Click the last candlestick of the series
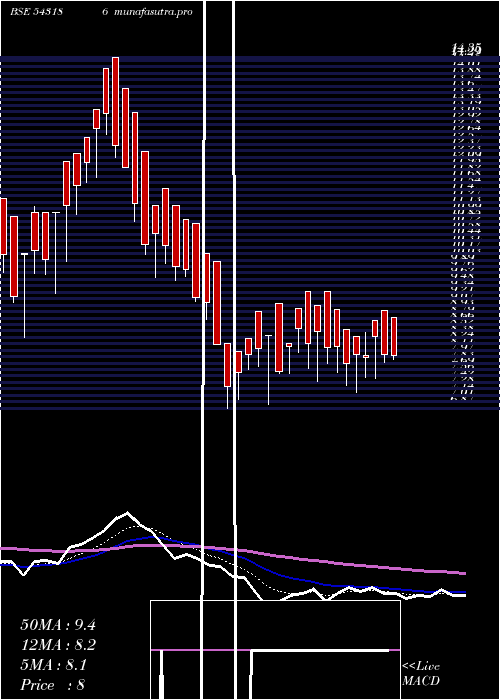The height and width of the screenshot is (700, 500). point(394,338)
